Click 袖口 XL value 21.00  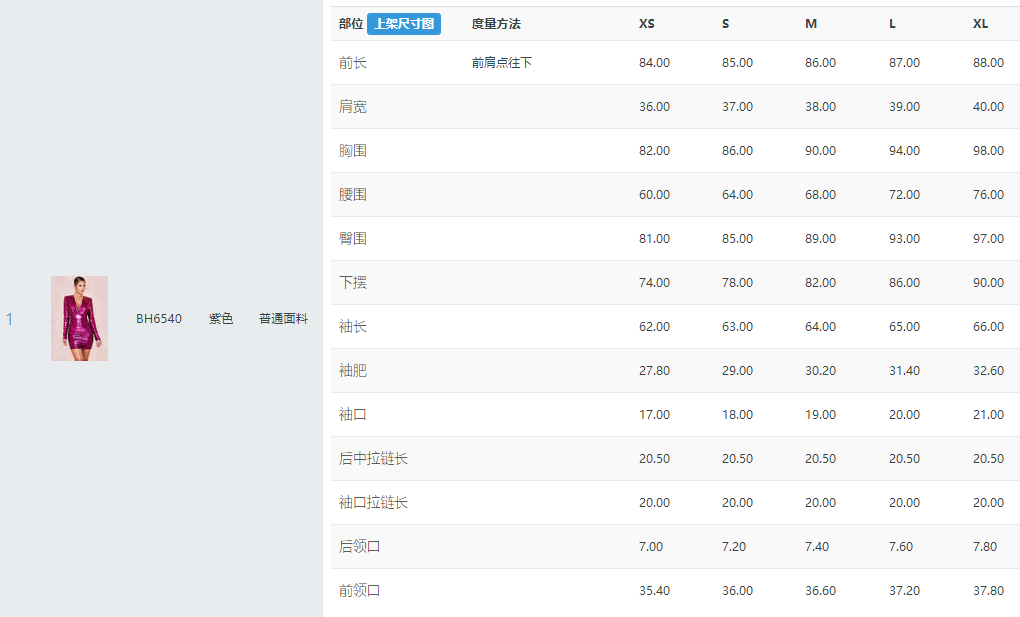click(988, 415)
